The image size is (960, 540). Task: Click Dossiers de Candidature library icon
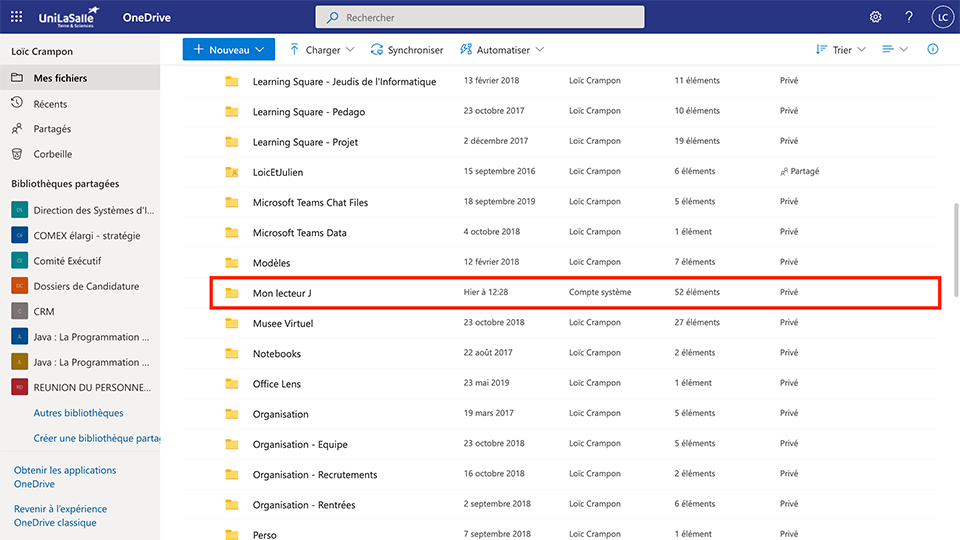pos(20,286)
